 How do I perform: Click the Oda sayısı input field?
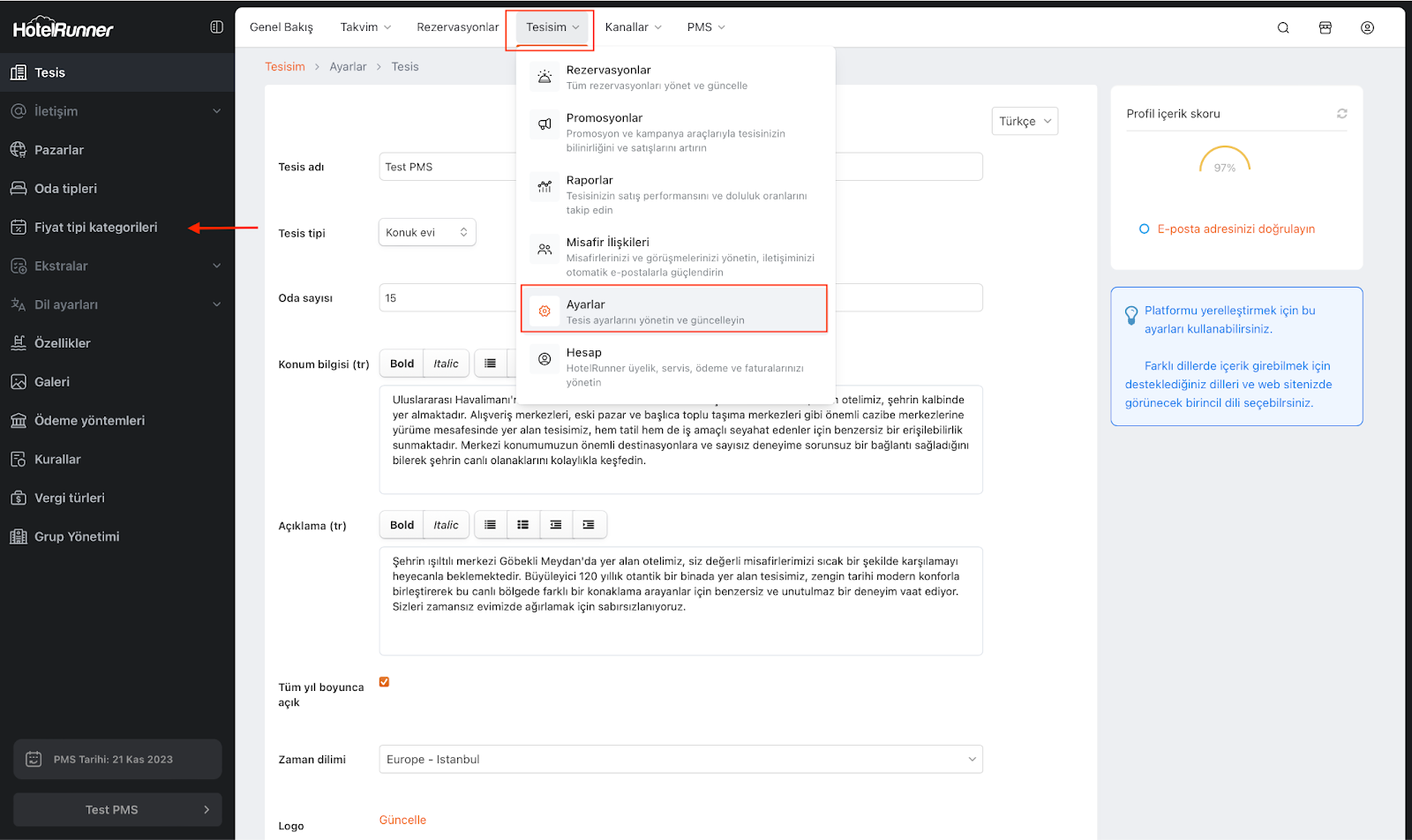click(x=447, y=298)
